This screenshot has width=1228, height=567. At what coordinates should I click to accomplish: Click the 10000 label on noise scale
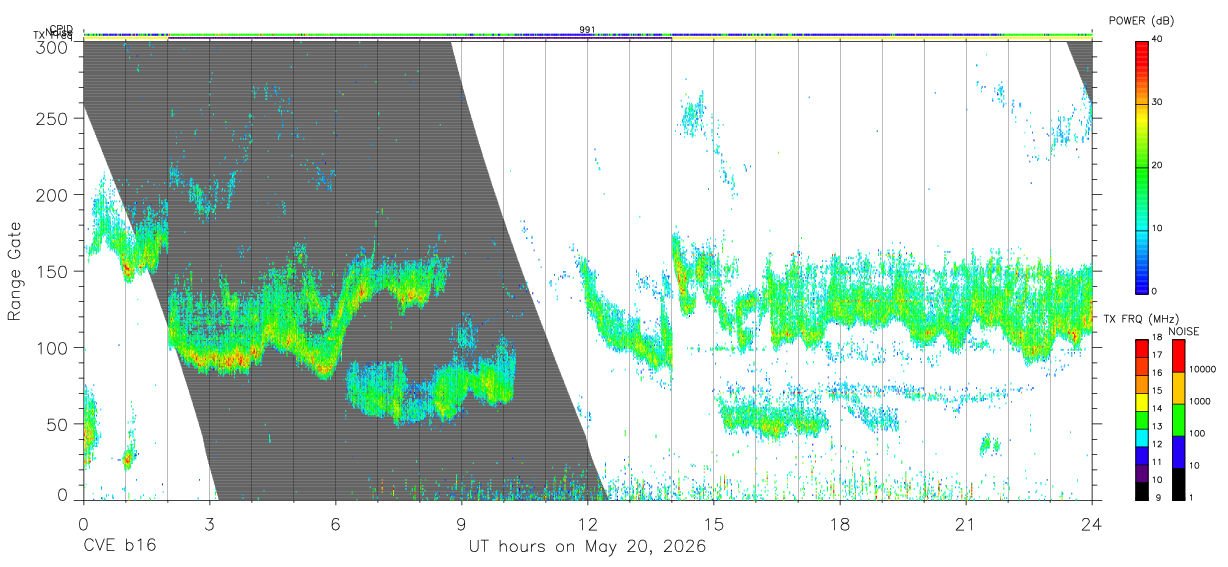pos(1202,369)
